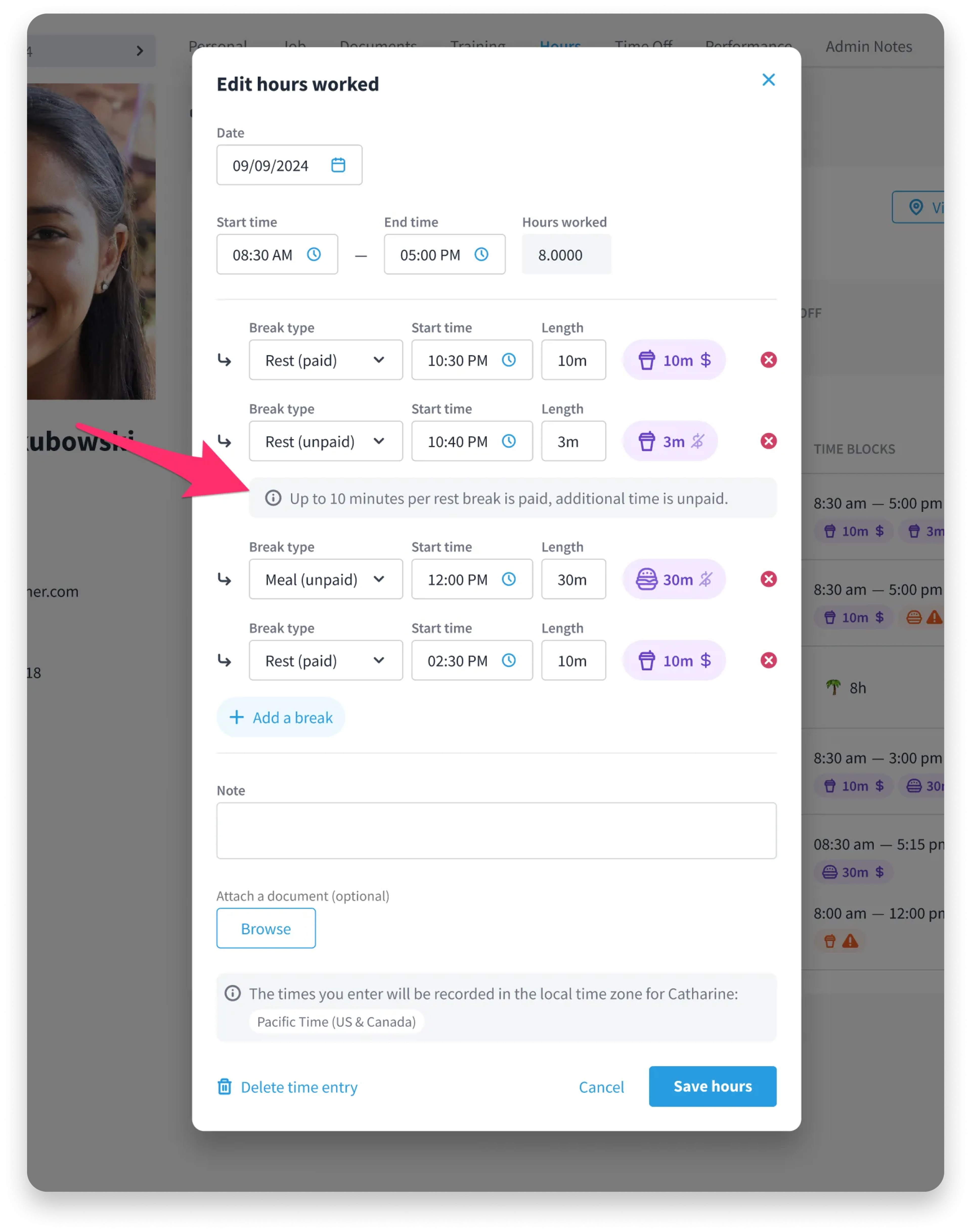Click the plus icon in Add a break
The height and width of the screenshot is (1232, 971).
click(x=236, y=717)
